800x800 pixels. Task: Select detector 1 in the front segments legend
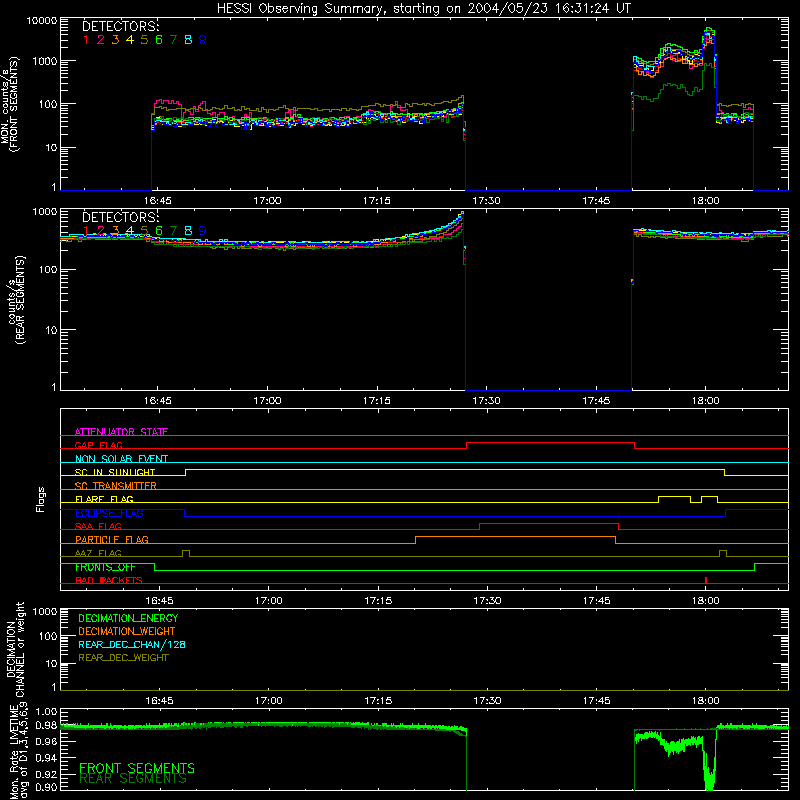(x=86, y=40)
